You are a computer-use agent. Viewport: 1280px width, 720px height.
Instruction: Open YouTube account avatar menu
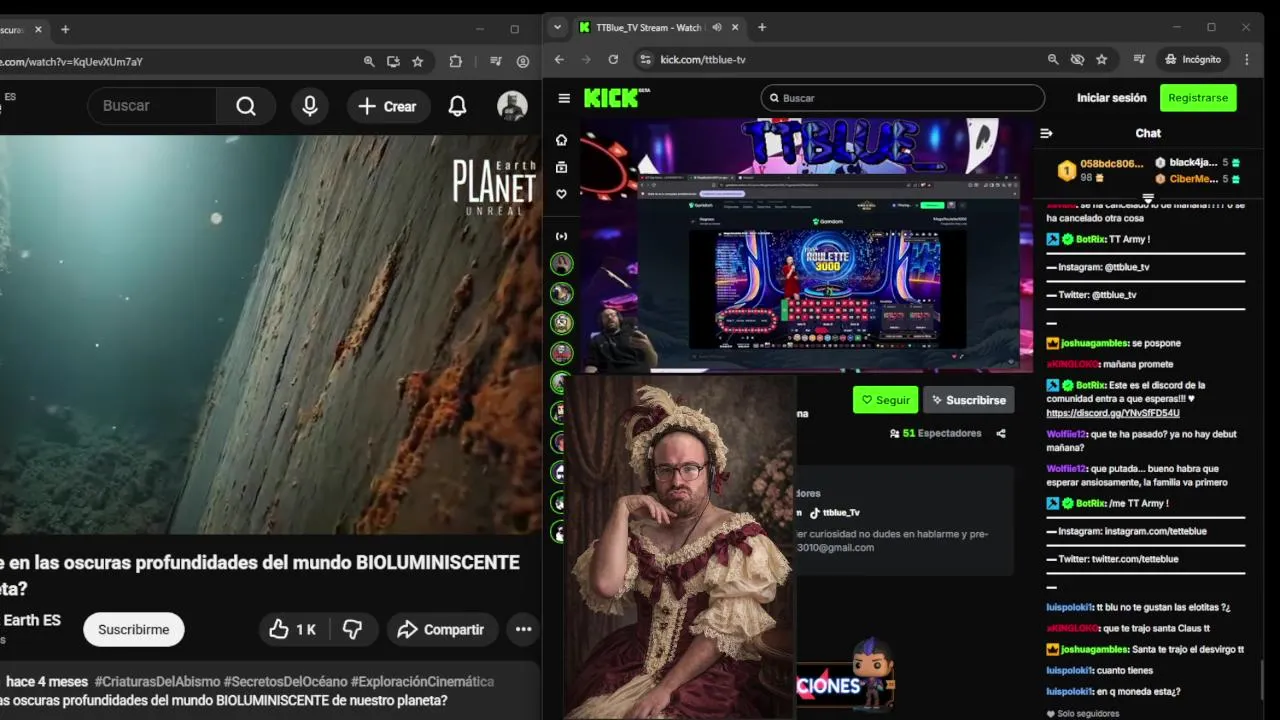(x=512, y=106)
